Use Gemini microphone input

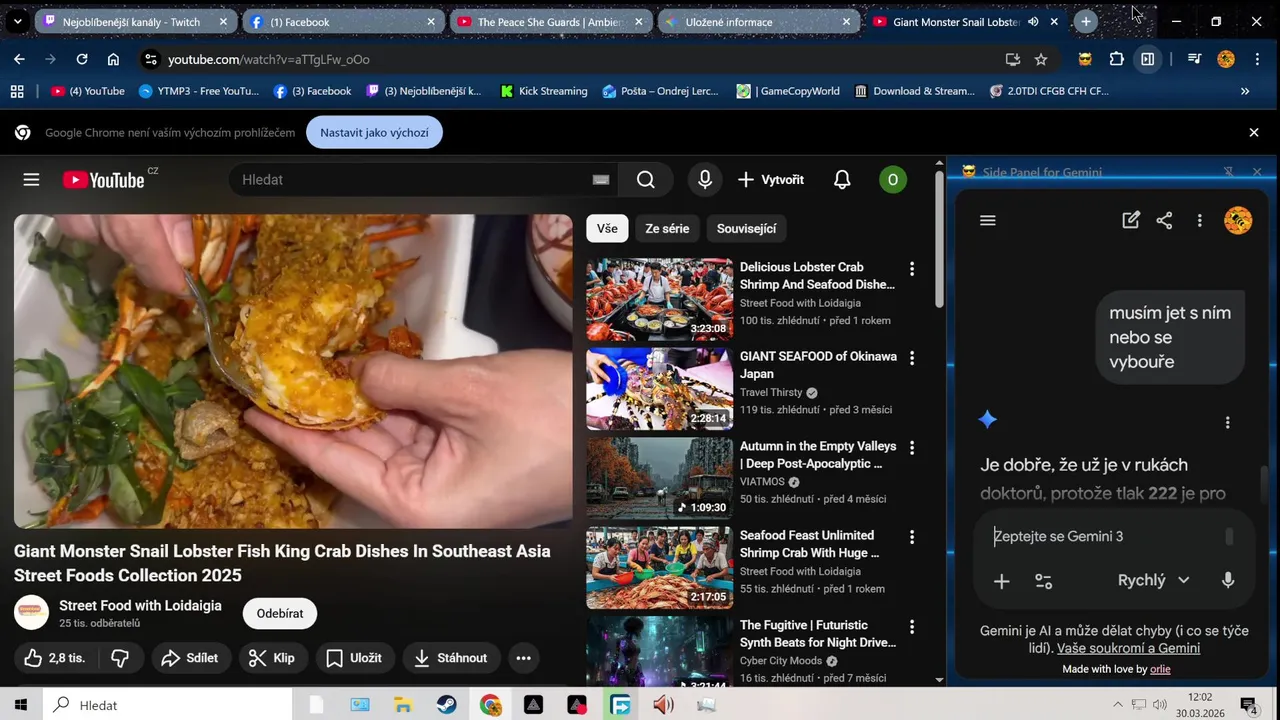[x=1228, y=580]
